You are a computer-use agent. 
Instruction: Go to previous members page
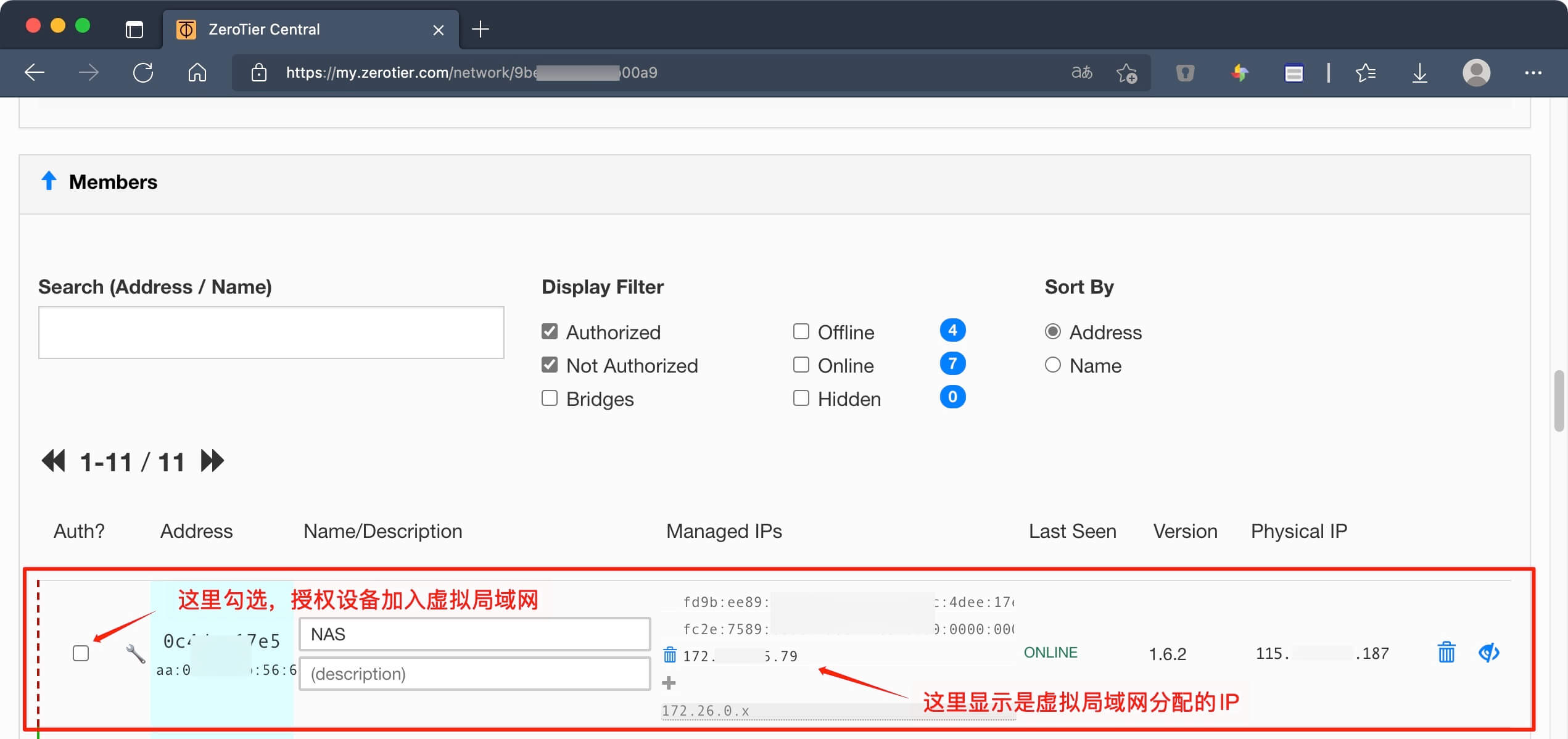click(53, 461)
